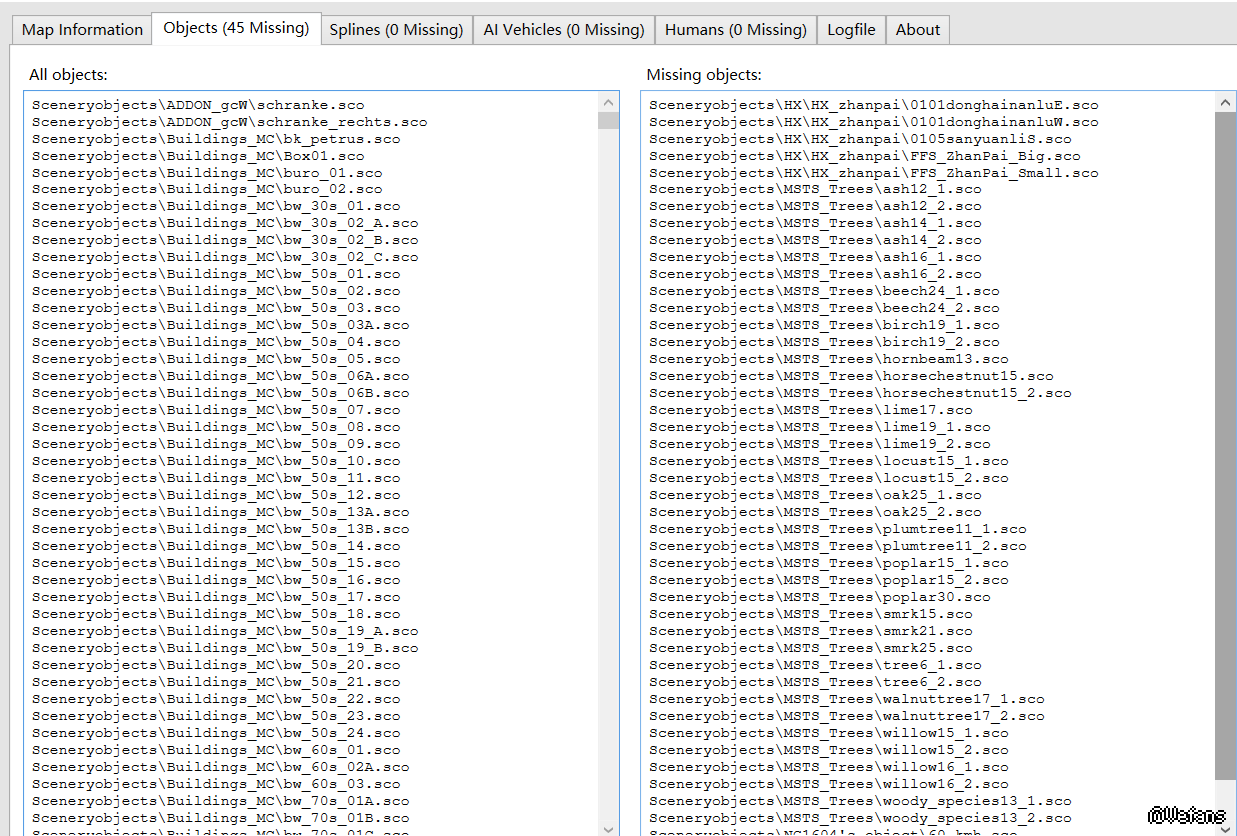Image resolution: width=1237 pixels, height=836 pixels.
Task: Switch to Splines (0 Missing) tab
Action: click(x=396, y=30)
